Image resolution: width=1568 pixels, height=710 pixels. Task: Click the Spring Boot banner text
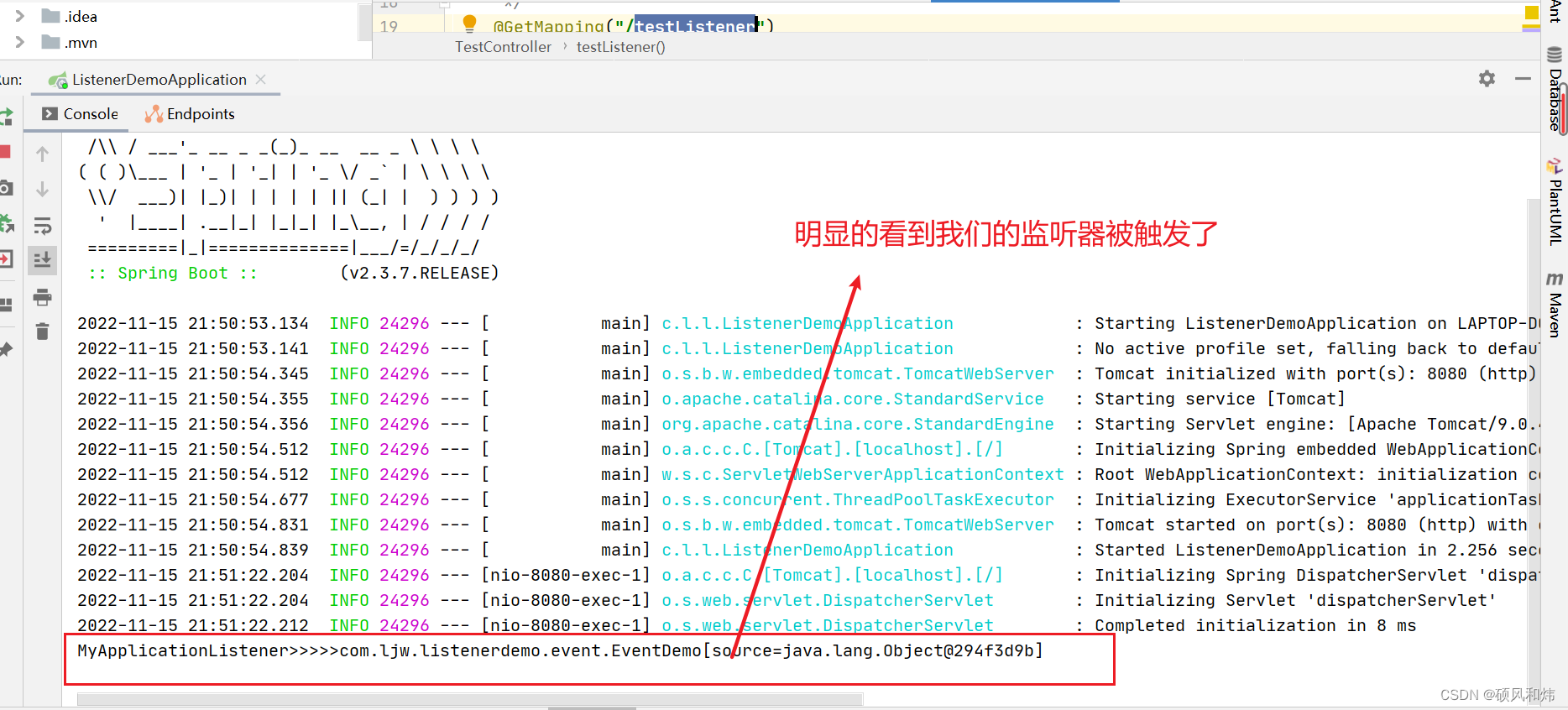tap(173, 273)
